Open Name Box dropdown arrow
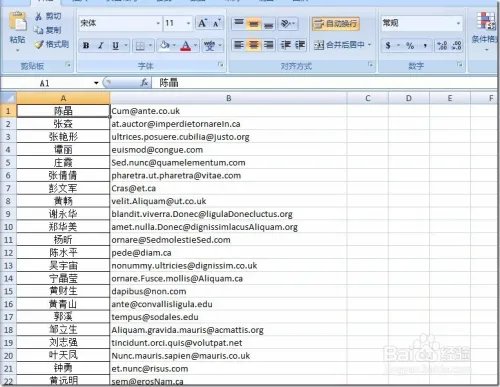The width and height of the screenshot is (500, 387). (x=96, y=83)
